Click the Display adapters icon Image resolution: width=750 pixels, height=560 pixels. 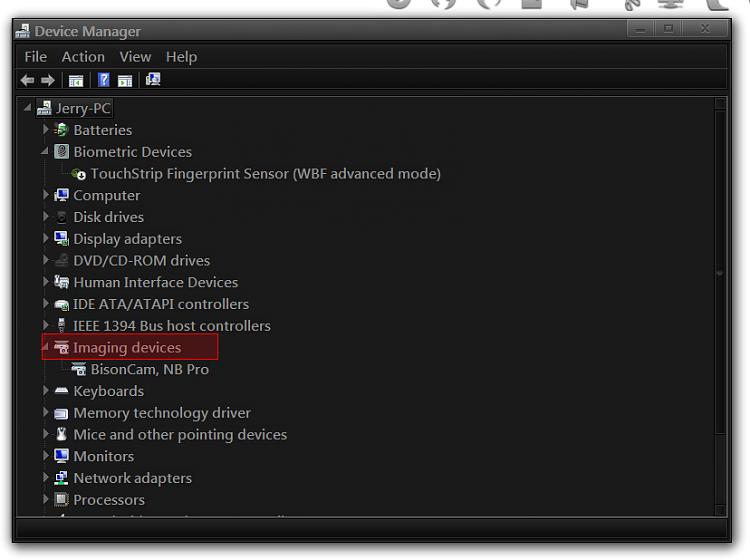coord(61,239)
